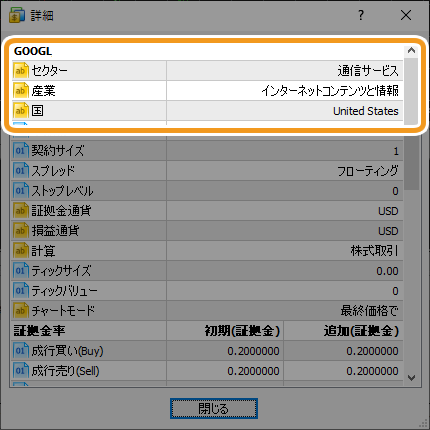Select the 成行買い(Buy) row label

pyautogui.click(x=67, y=351)
